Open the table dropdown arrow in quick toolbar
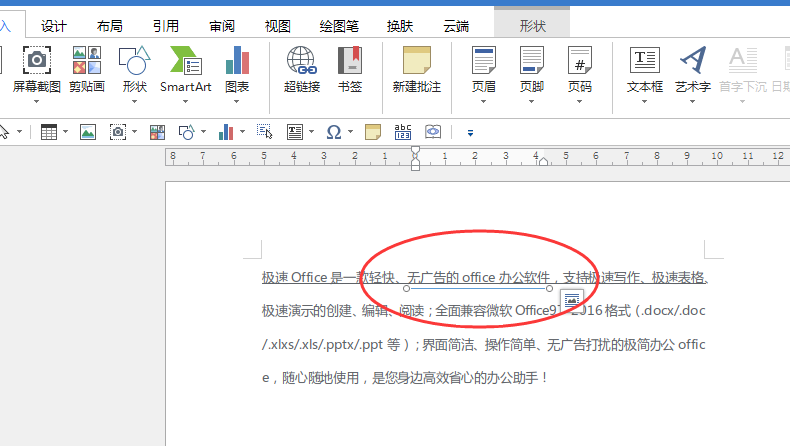 tap(65, 132)
